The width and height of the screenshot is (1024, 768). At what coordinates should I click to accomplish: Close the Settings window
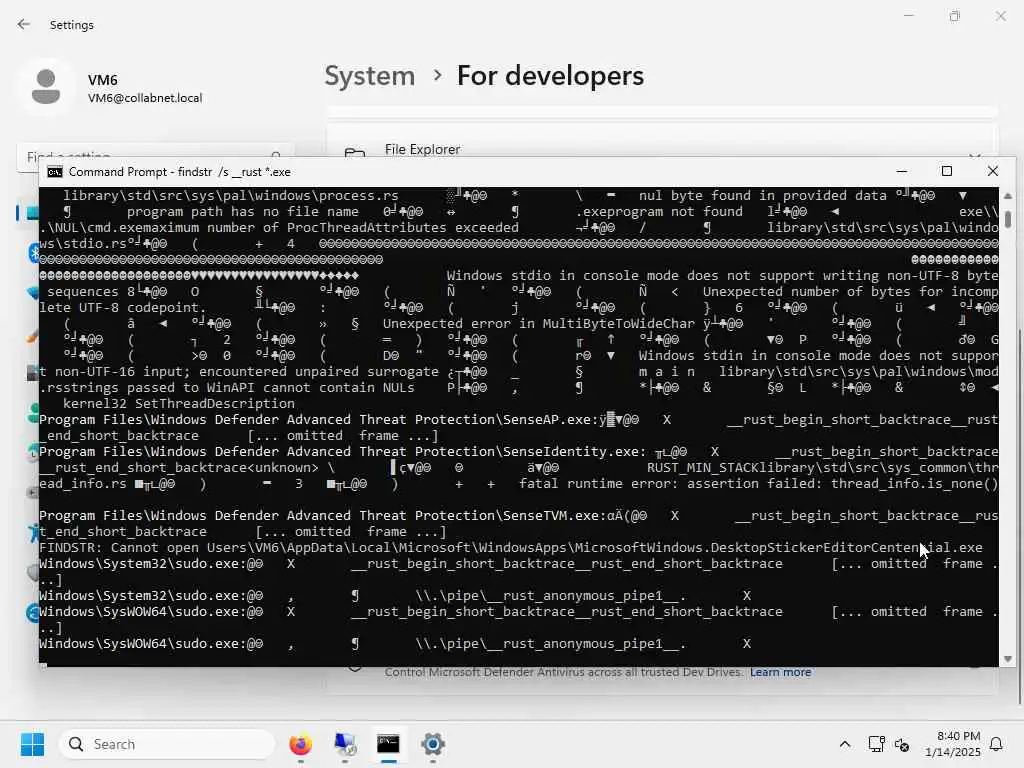click(x=1000, y=16)
